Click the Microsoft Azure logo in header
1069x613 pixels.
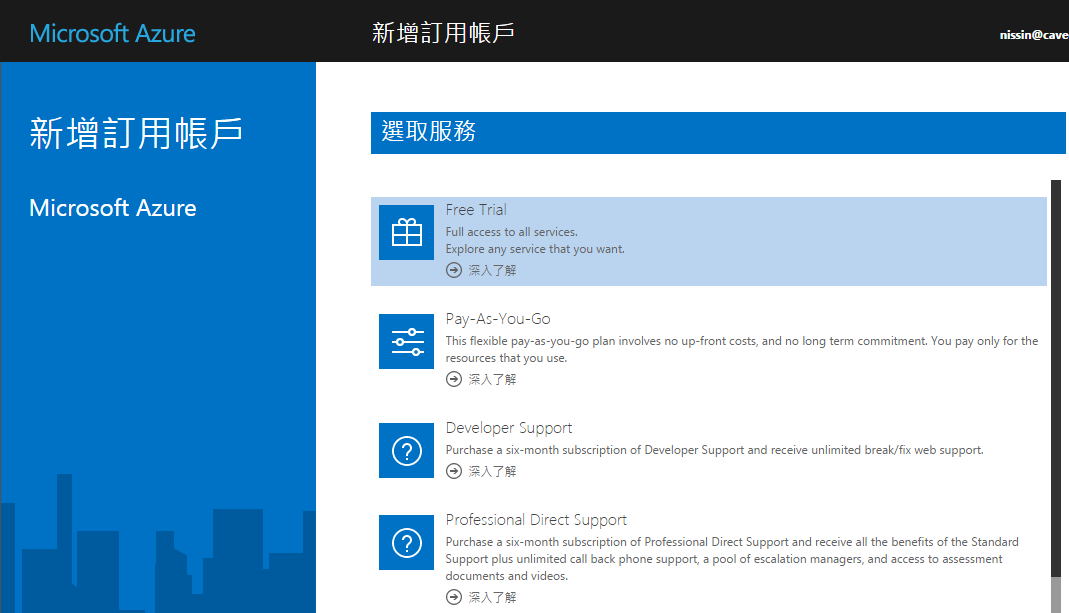(x=112, y=33)
